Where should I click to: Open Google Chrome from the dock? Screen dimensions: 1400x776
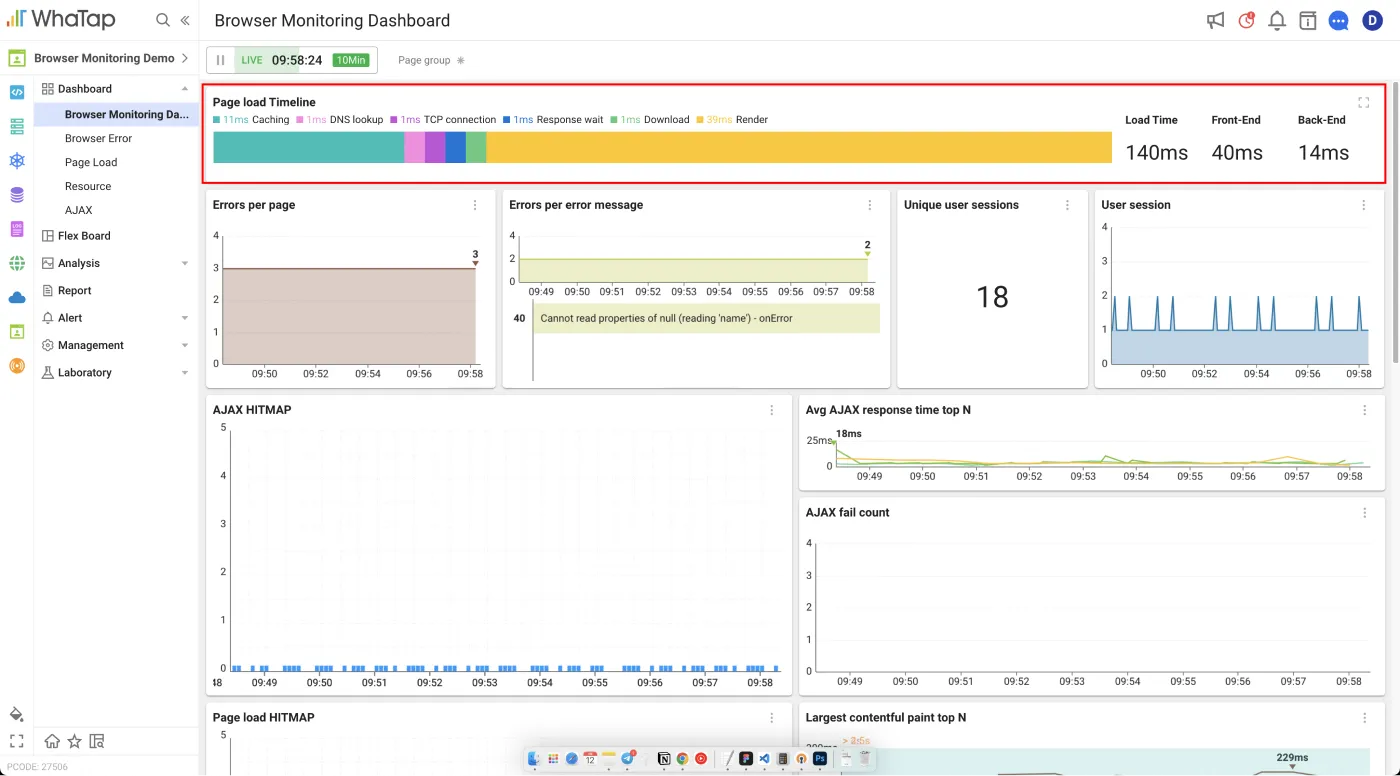click(682, 759)
